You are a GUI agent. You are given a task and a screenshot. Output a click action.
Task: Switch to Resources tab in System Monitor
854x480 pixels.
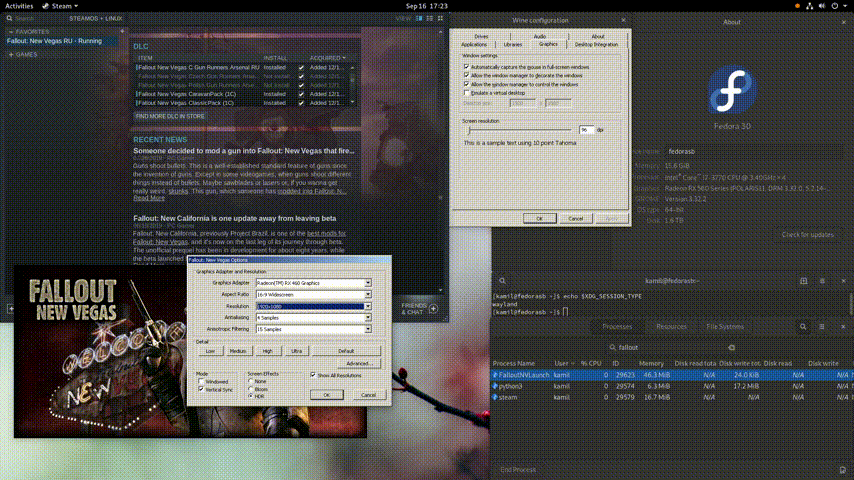tap(671, 327)
